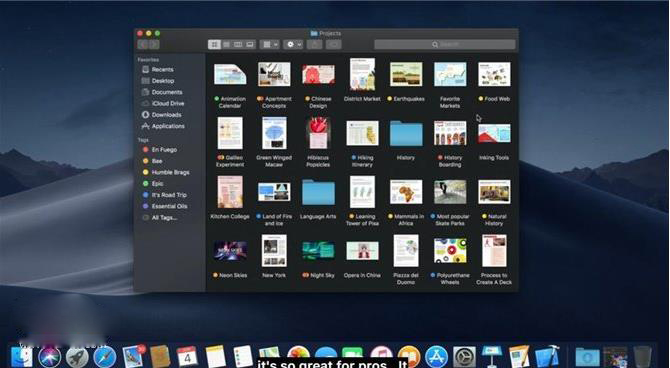Open Launchpad rocket icon in Dock
Screen dimensions: 670x368
pos(77,357)
